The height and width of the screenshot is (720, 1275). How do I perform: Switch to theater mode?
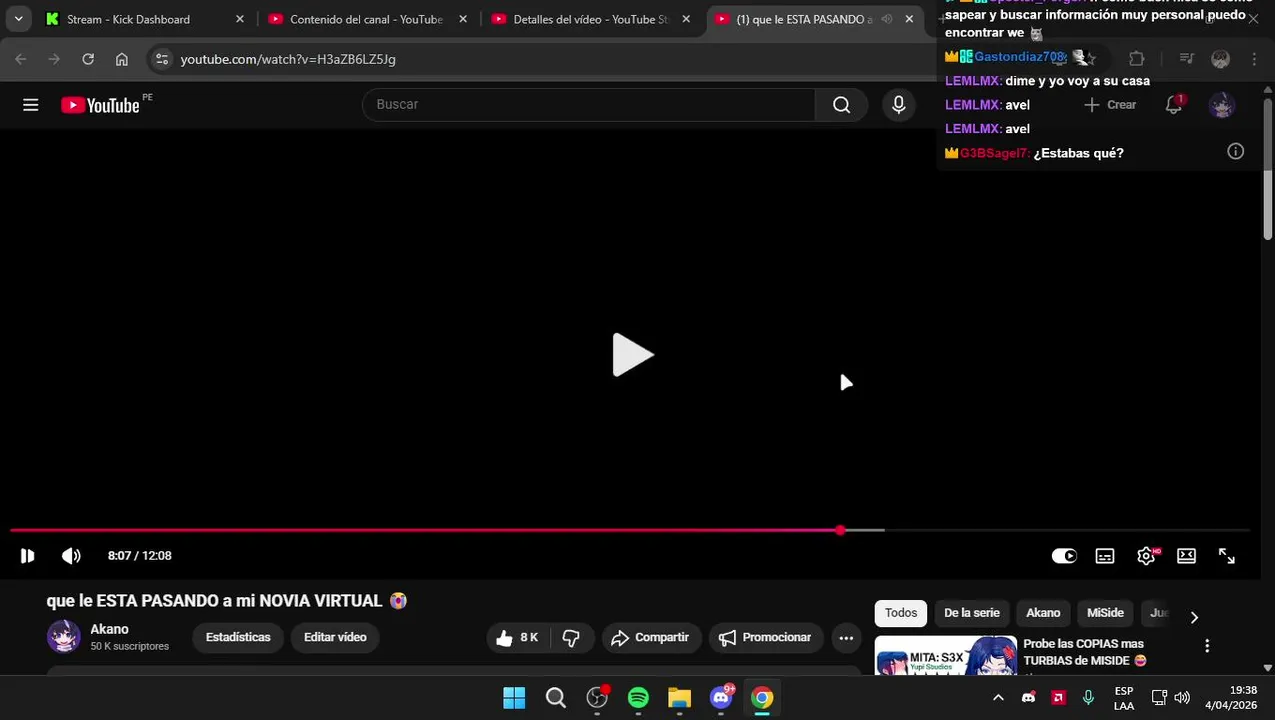pyautogui.click(x=1186, y=556)
